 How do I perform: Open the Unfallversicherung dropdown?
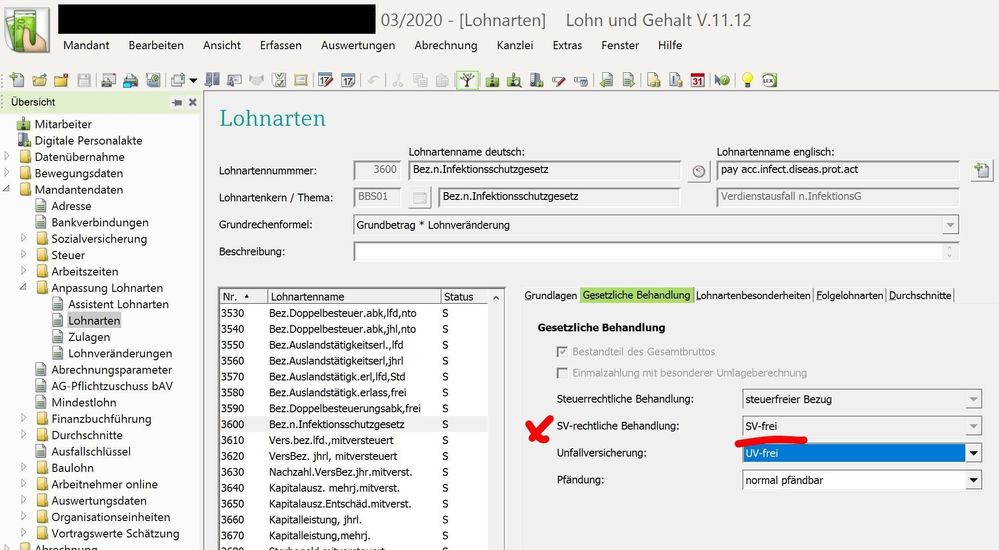[x=973, y=454]
